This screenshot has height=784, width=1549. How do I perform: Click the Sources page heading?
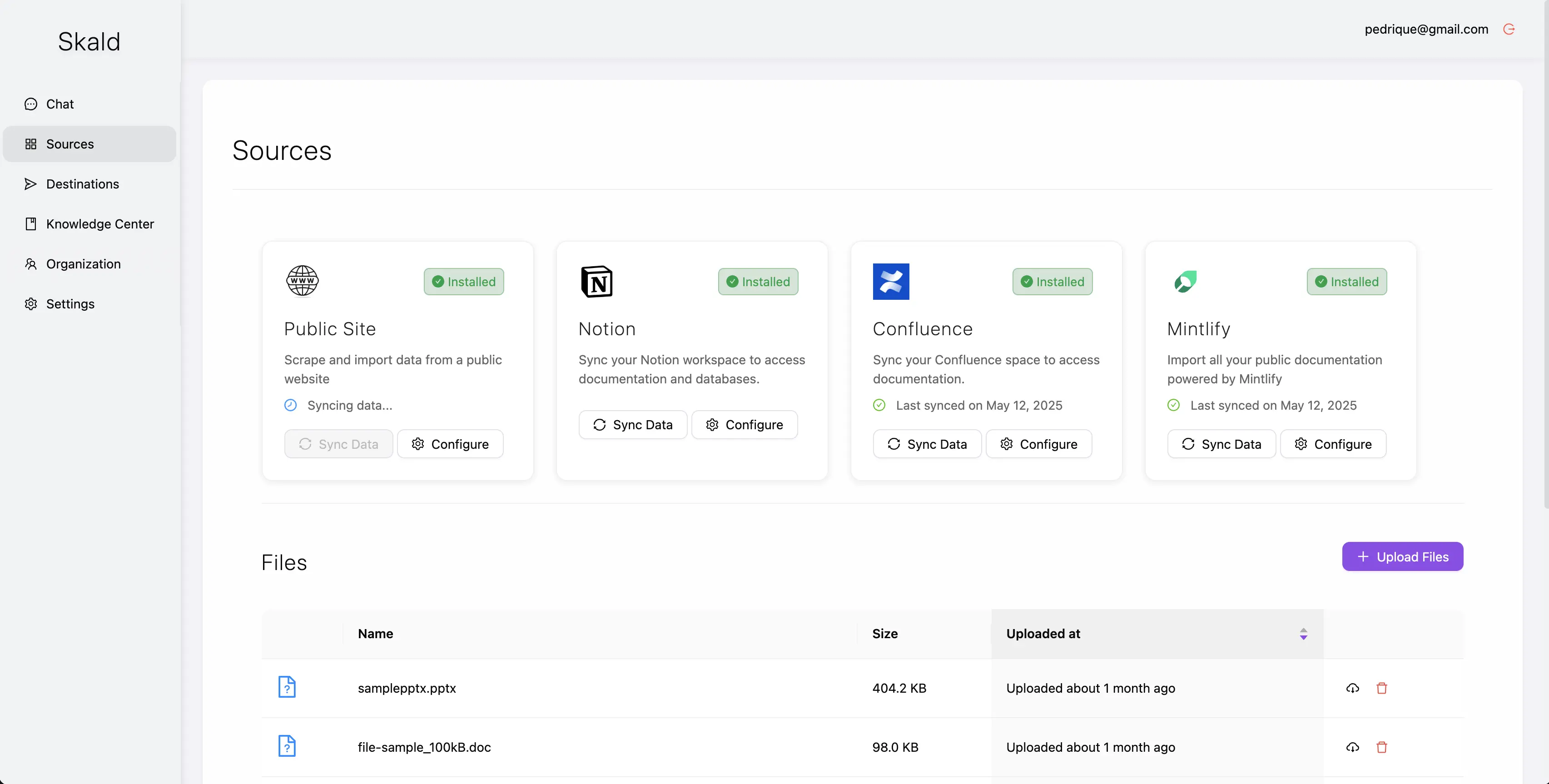coord(282,150)
